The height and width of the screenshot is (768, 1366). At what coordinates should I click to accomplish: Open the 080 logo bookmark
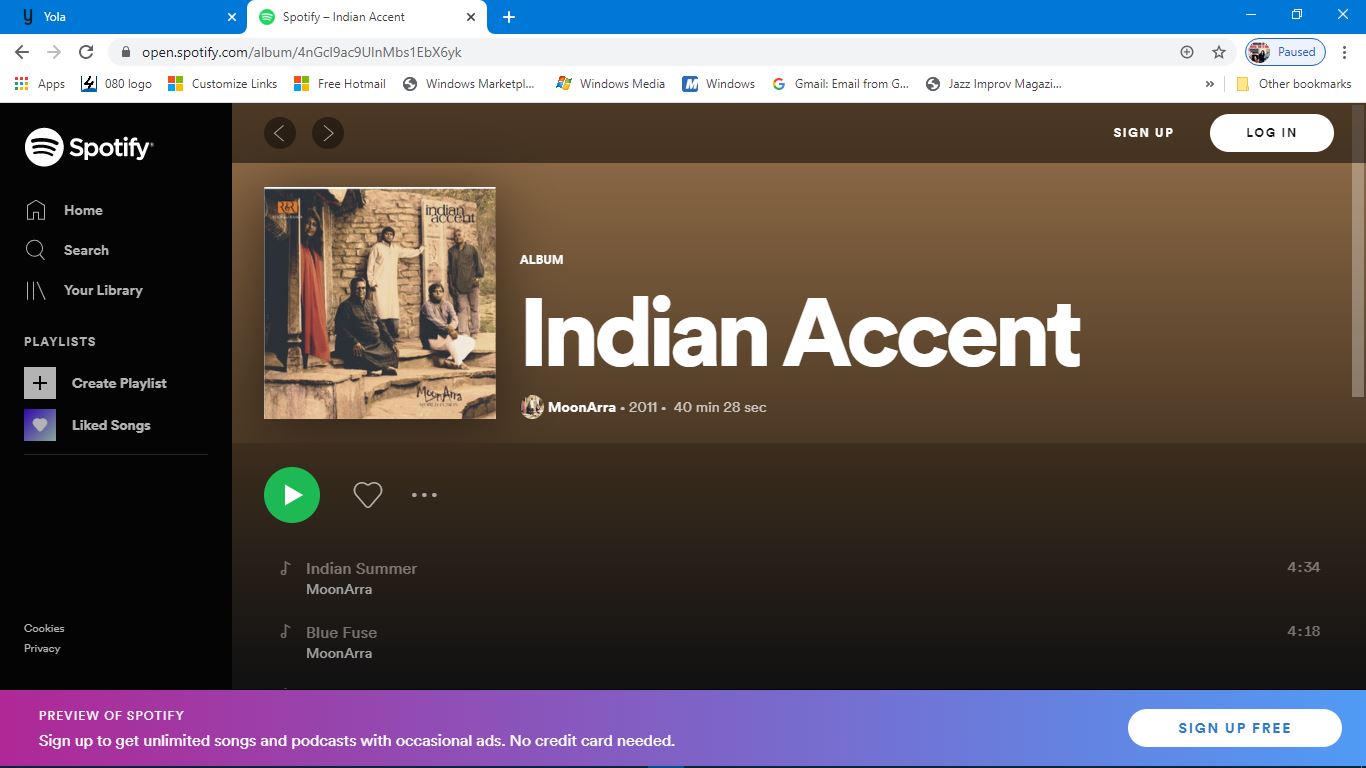click(x=117, y=84)
